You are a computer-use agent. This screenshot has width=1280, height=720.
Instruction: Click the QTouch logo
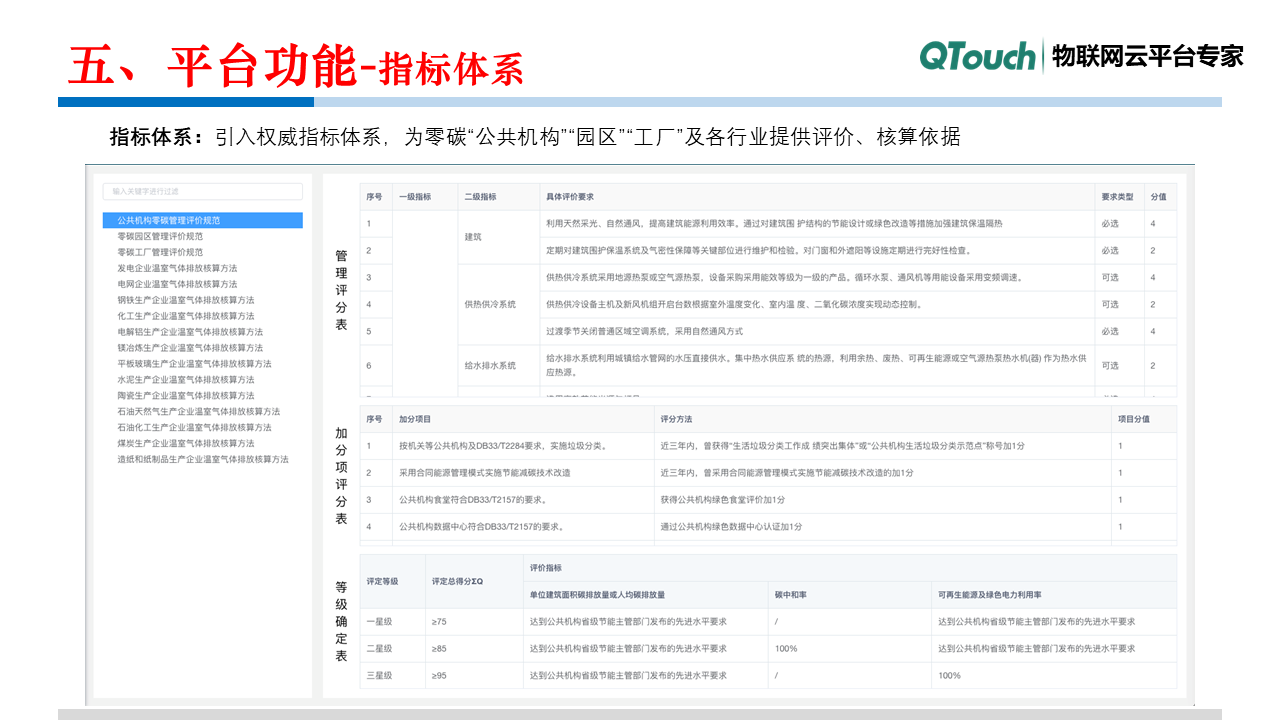click(x=977, y=56)
